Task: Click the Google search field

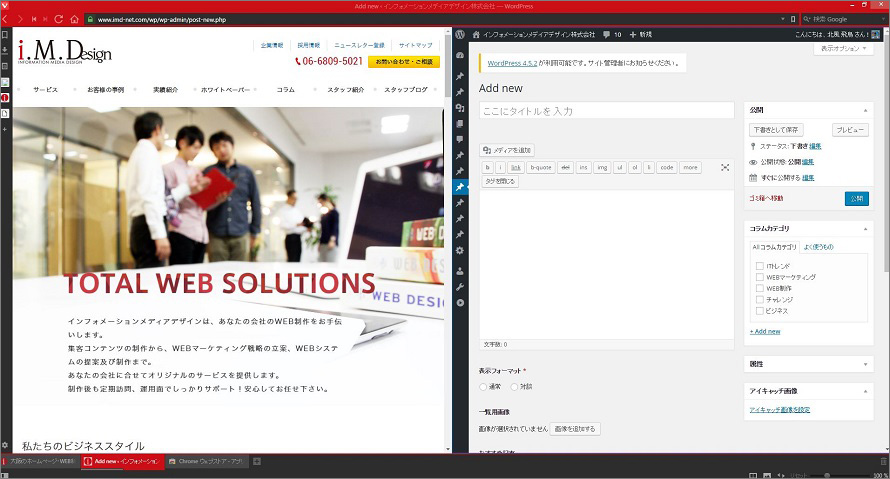Action: click(x=843, y=19)
